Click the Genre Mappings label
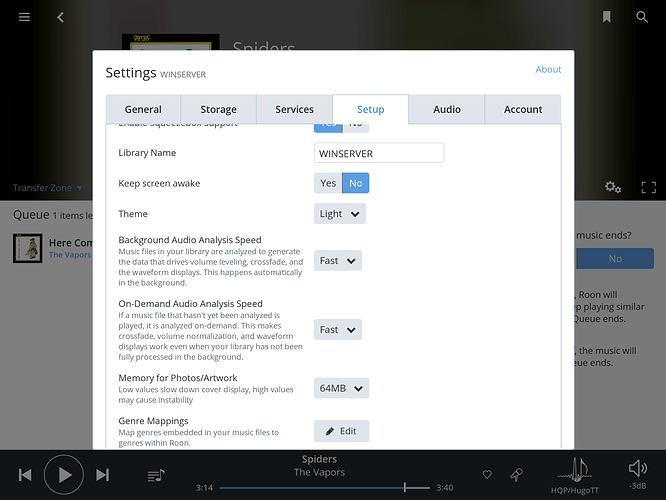 [153, 421]
